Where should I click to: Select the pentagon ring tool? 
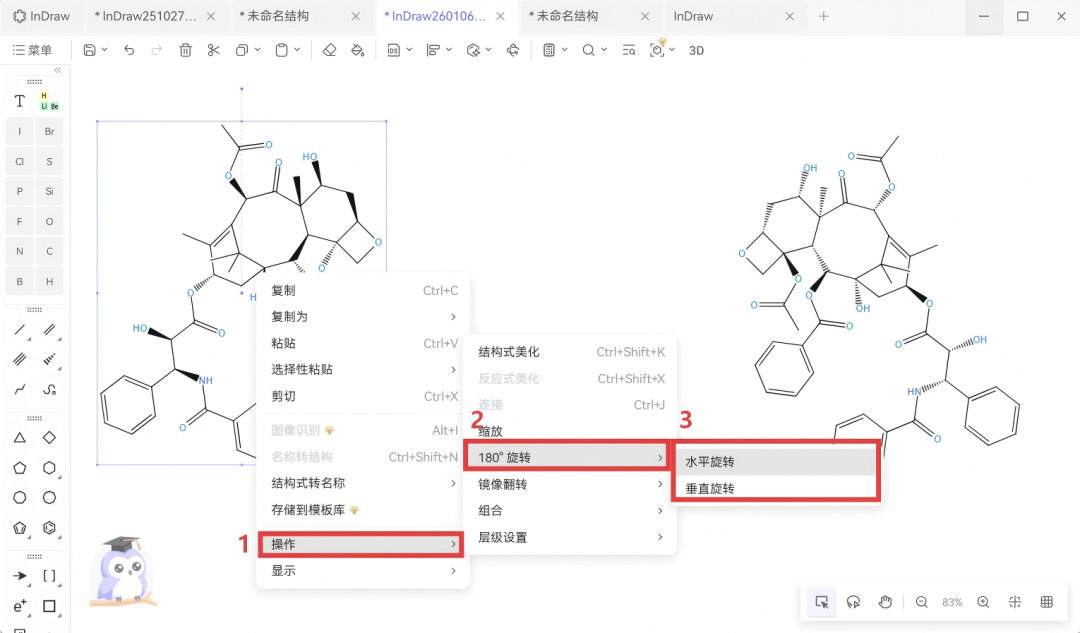coord(19,468)
